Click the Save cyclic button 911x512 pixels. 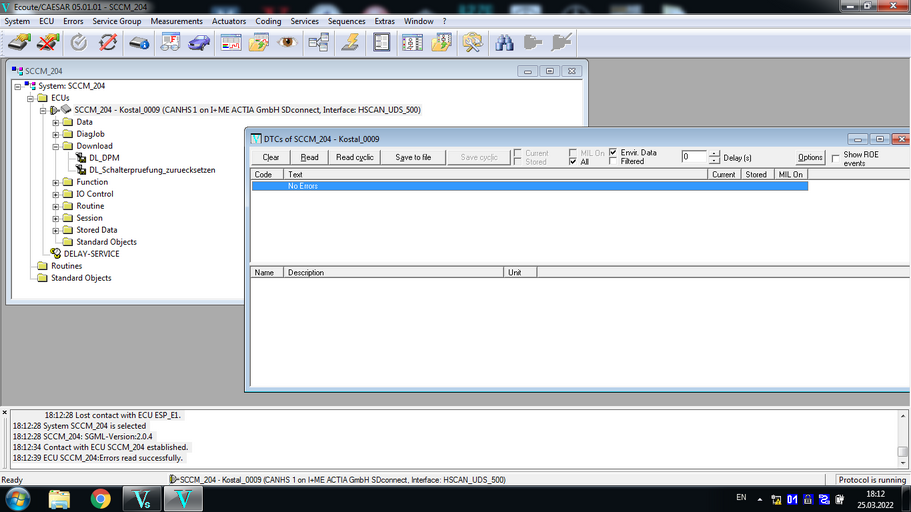(479, 157)
